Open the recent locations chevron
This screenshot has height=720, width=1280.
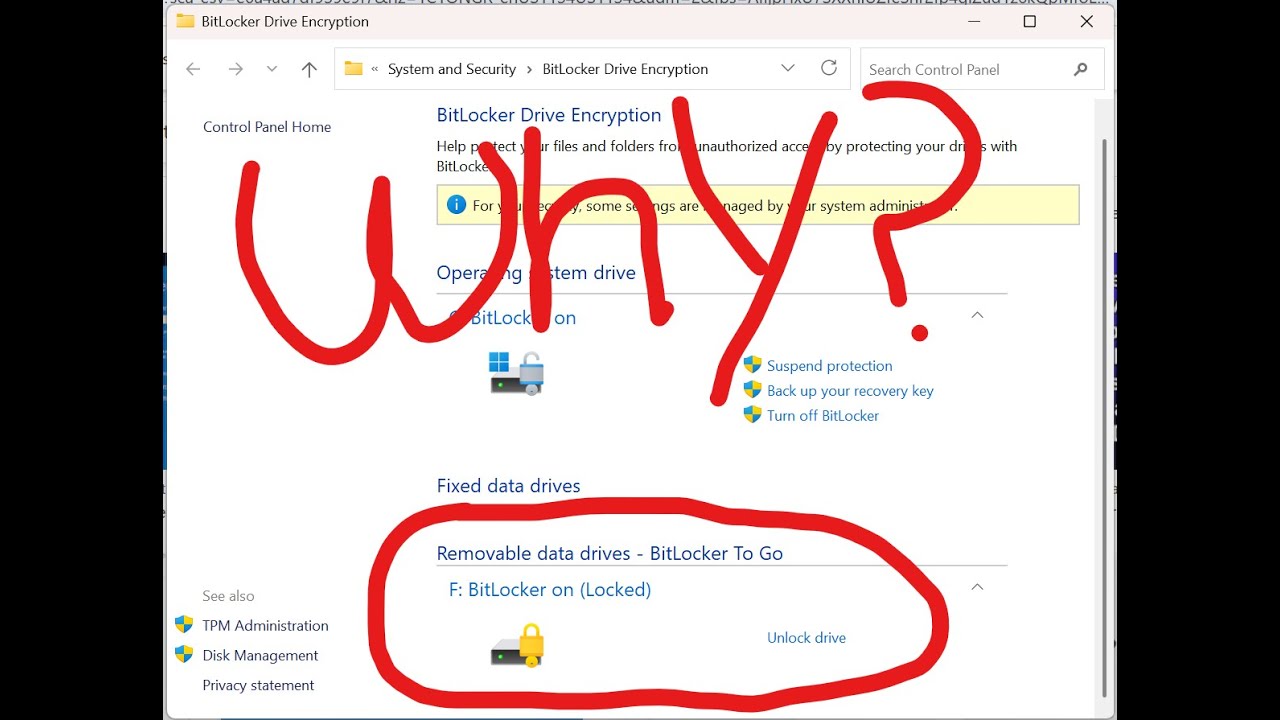(x=272, y=69)
